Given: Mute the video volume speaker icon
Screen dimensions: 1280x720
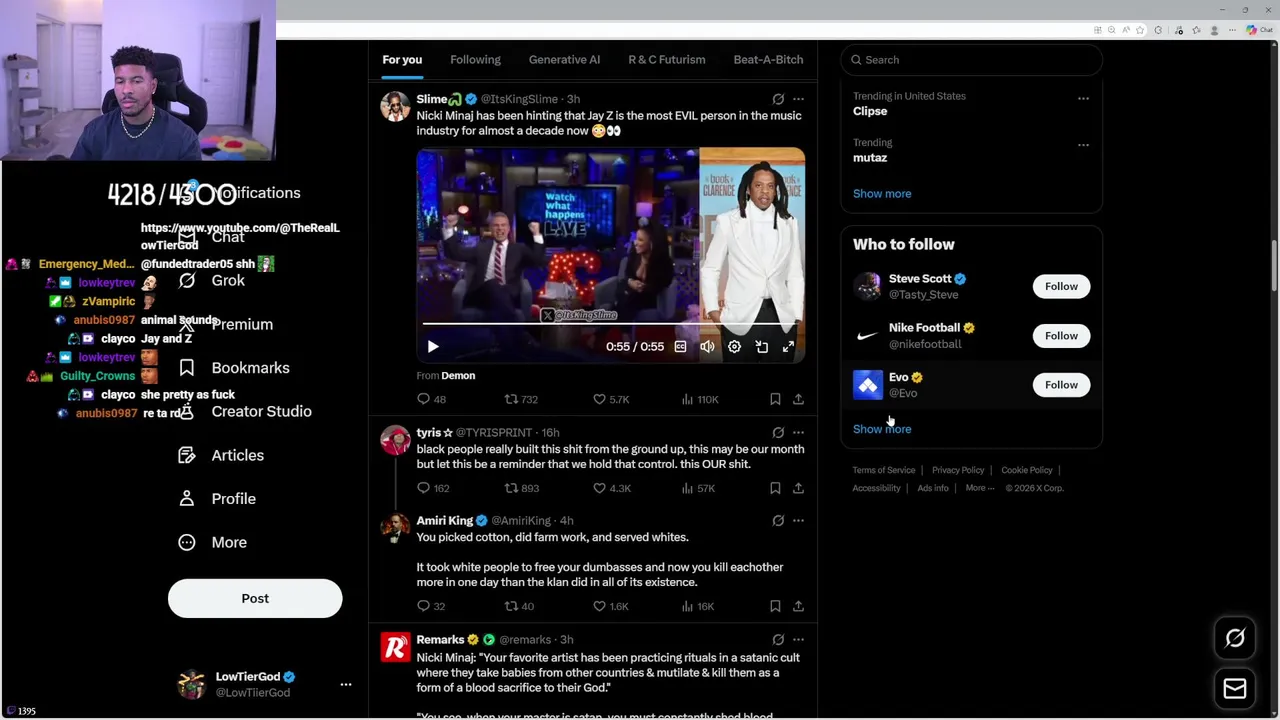Looking at the screenshot, I should pyautogui.click(x=707, y=346).
